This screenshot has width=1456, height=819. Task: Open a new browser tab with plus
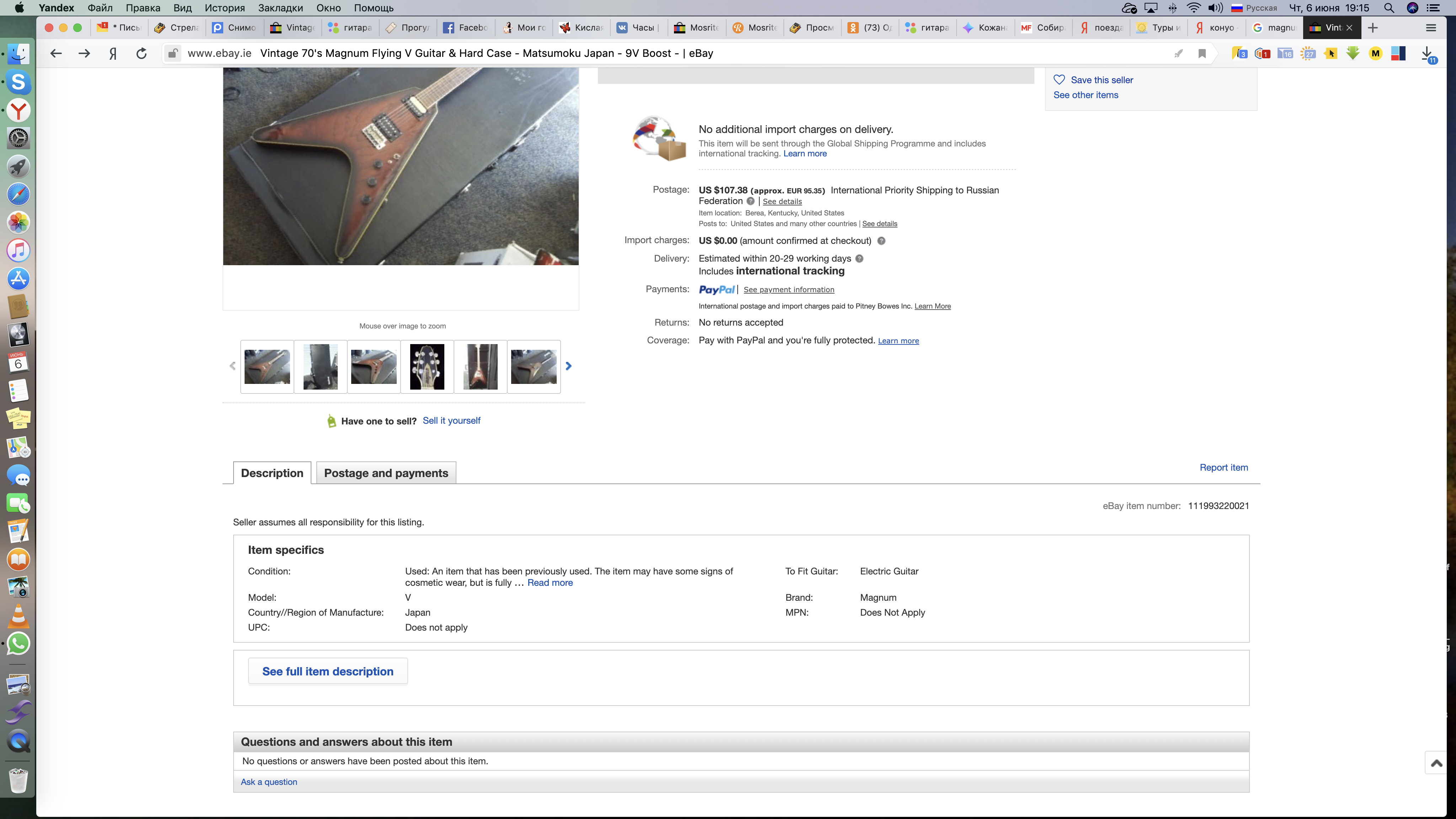click(1372, 28)
